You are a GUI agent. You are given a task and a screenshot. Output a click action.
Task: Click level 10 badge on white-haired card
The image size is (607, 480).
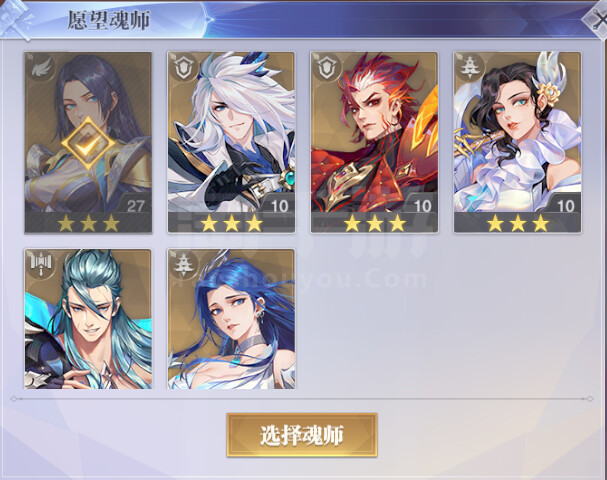point(279,206)
